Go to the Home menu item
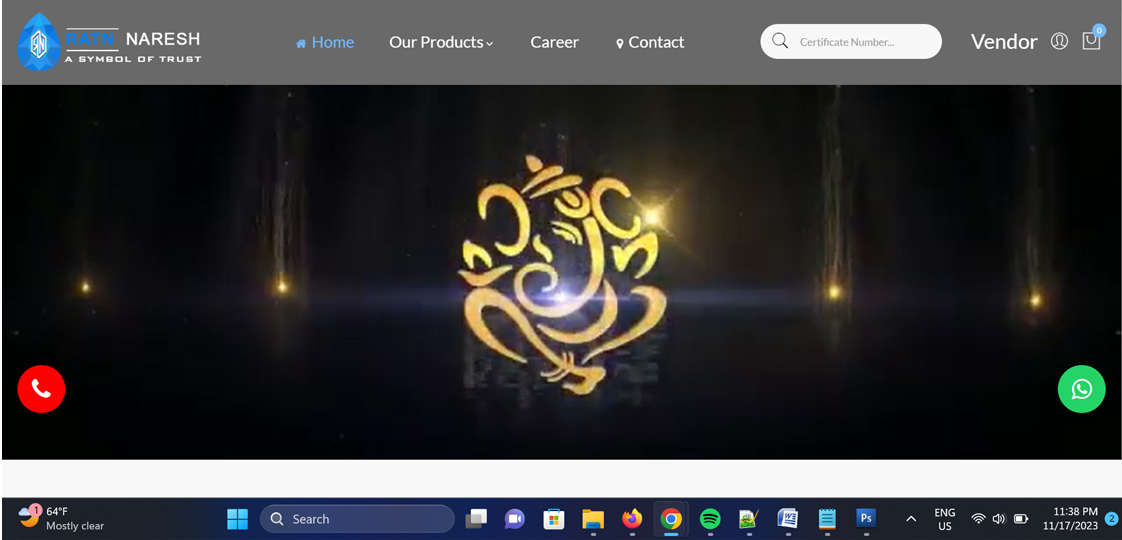1122x540 pixels. click(x=325, y=42)
